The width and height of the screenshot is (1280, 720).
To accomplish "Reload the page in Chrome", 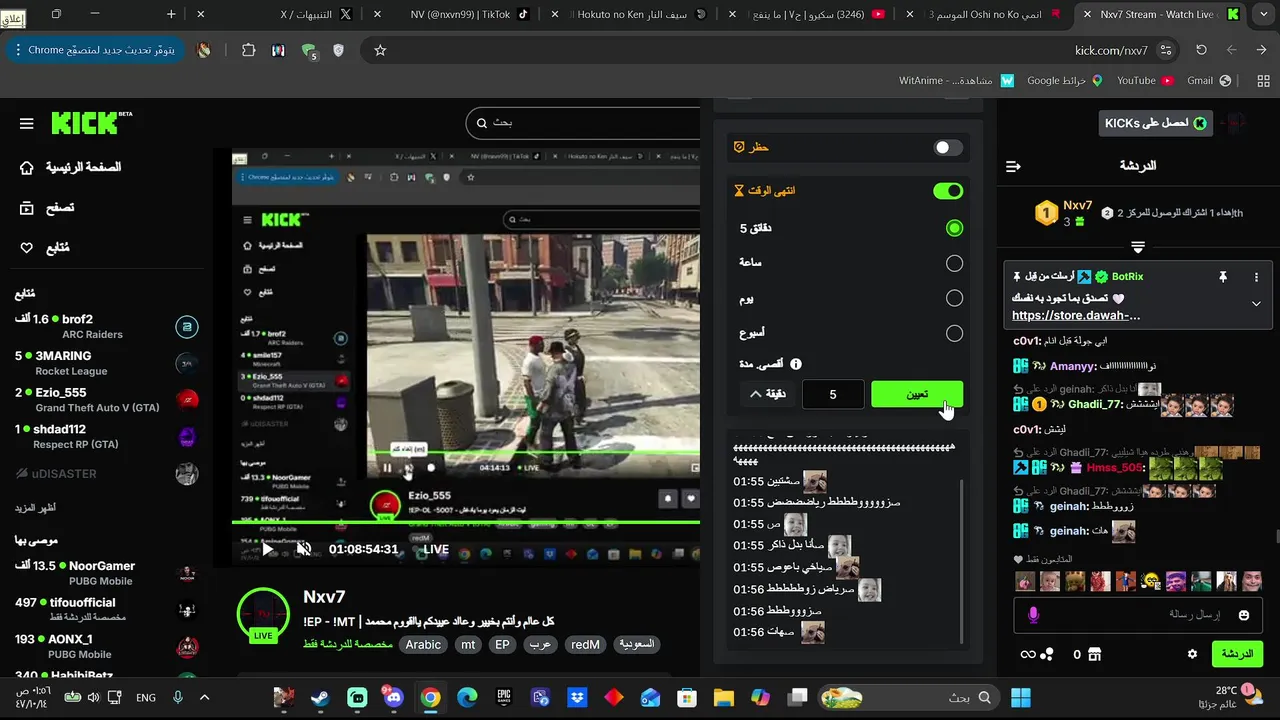I will pos(1201,50).
